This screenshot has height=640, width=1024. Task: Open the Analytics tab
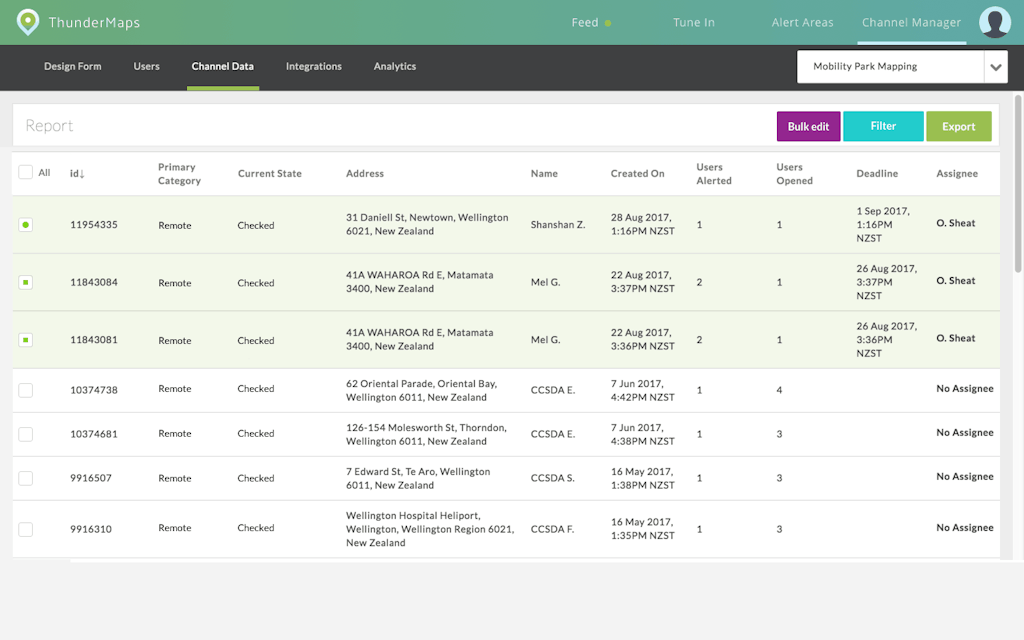pyautogui.click(x=394, y=67)
